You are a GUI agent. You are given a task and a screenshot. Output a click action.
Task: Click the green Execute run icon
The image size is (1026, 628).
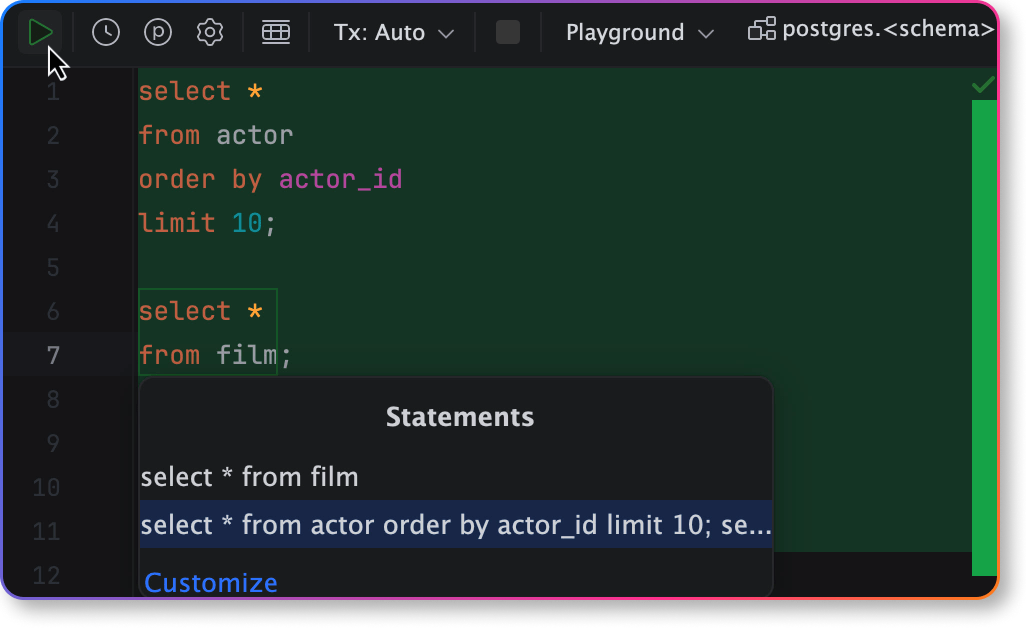coord(40,32)
